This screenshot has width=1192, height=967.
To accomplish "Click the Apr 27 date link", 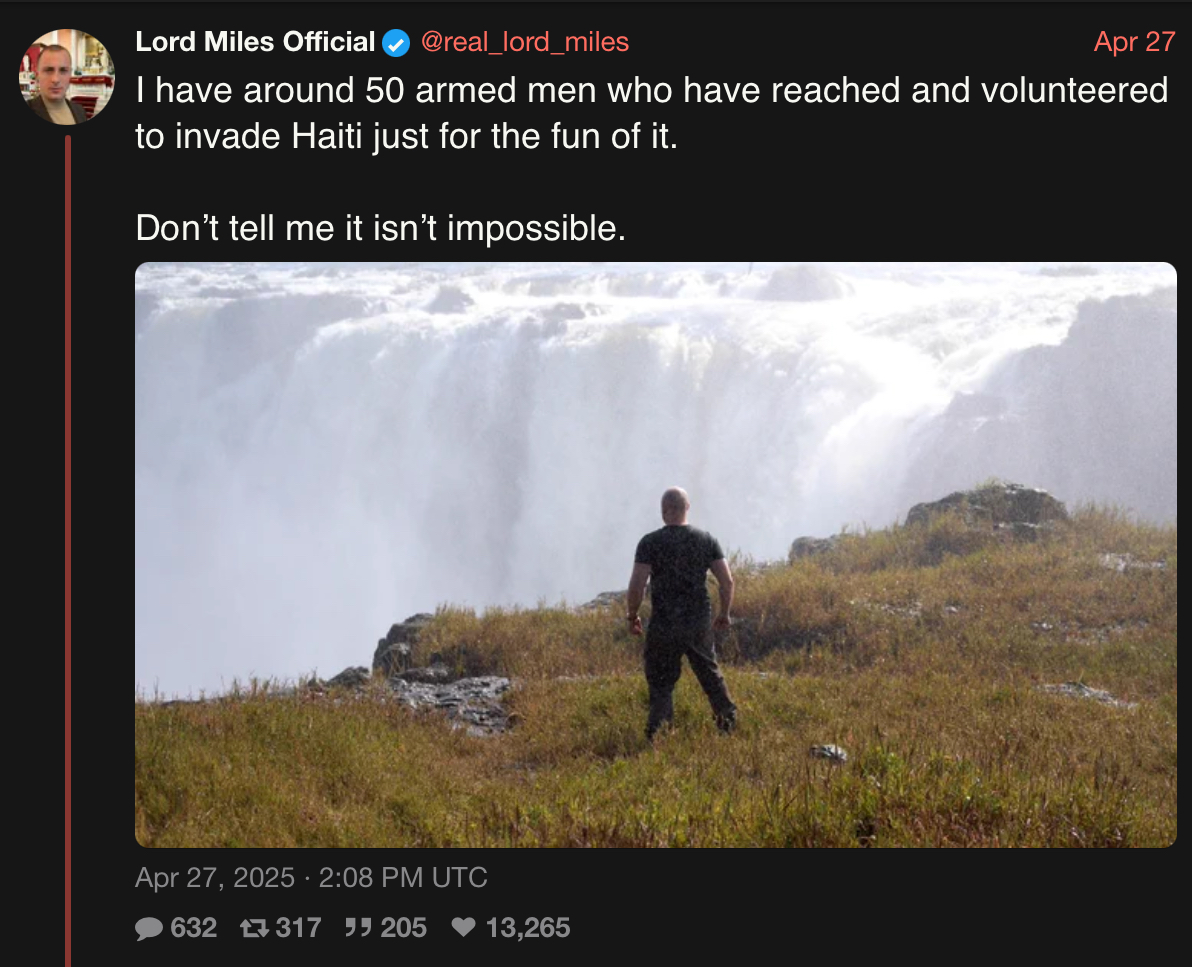I will (1134, 42).
